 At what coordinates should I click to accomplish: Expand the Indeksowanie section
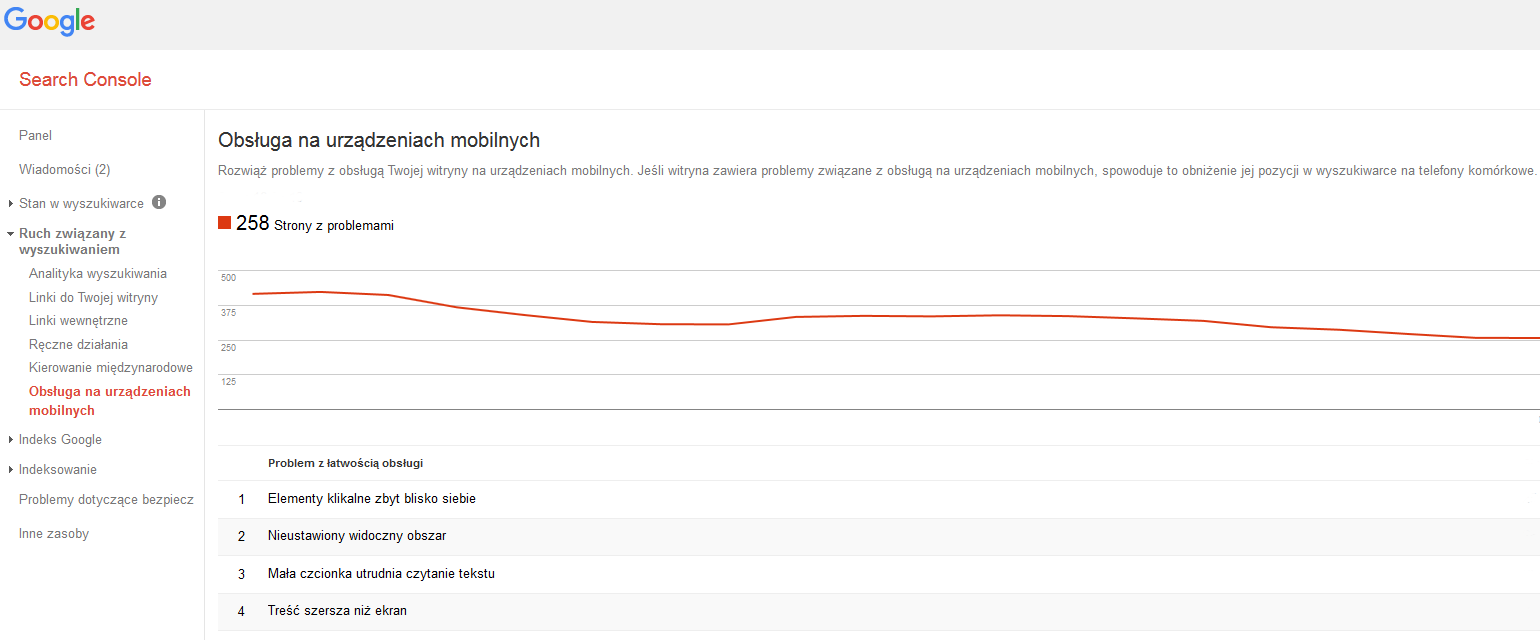tap(11, 470)
